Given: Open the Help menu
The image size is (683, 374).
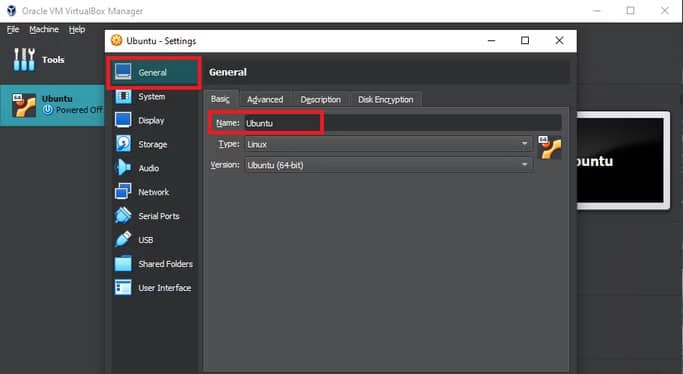Looking at the screenshot, I should pyautogui.click(x=77, y=29).
